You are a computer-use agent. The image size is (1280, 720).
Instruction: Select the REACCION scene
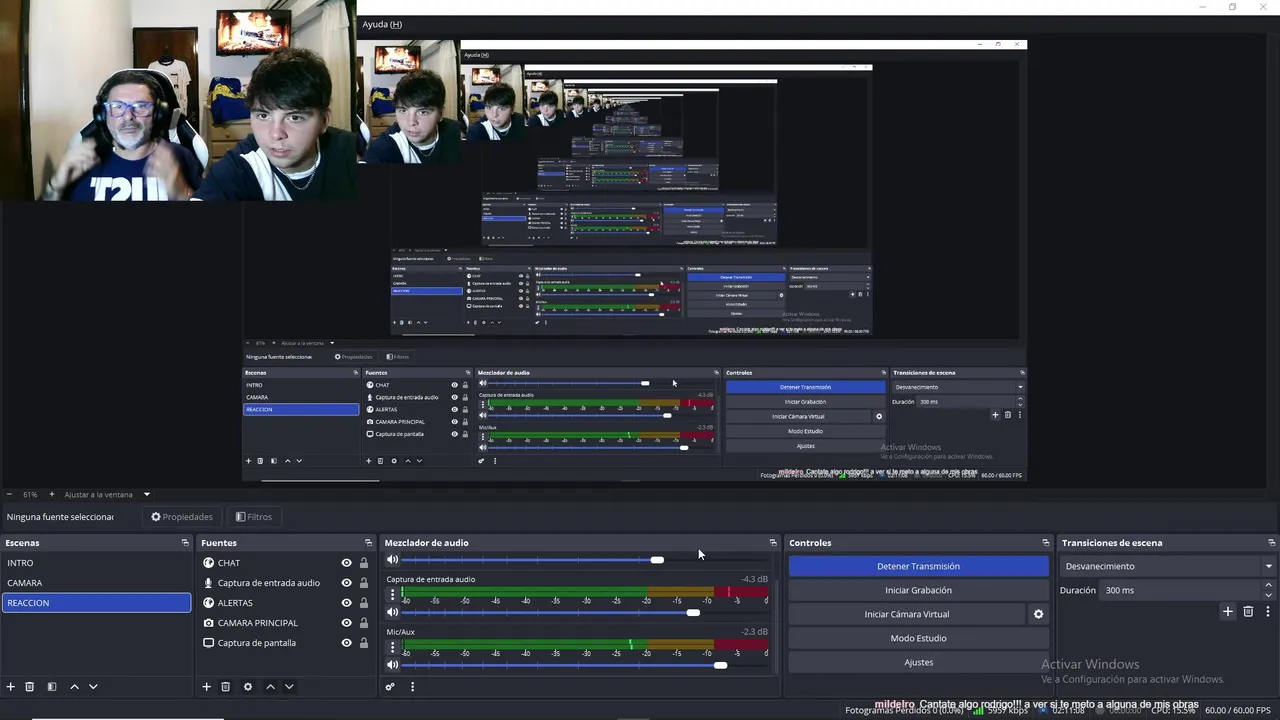[96, 603]
